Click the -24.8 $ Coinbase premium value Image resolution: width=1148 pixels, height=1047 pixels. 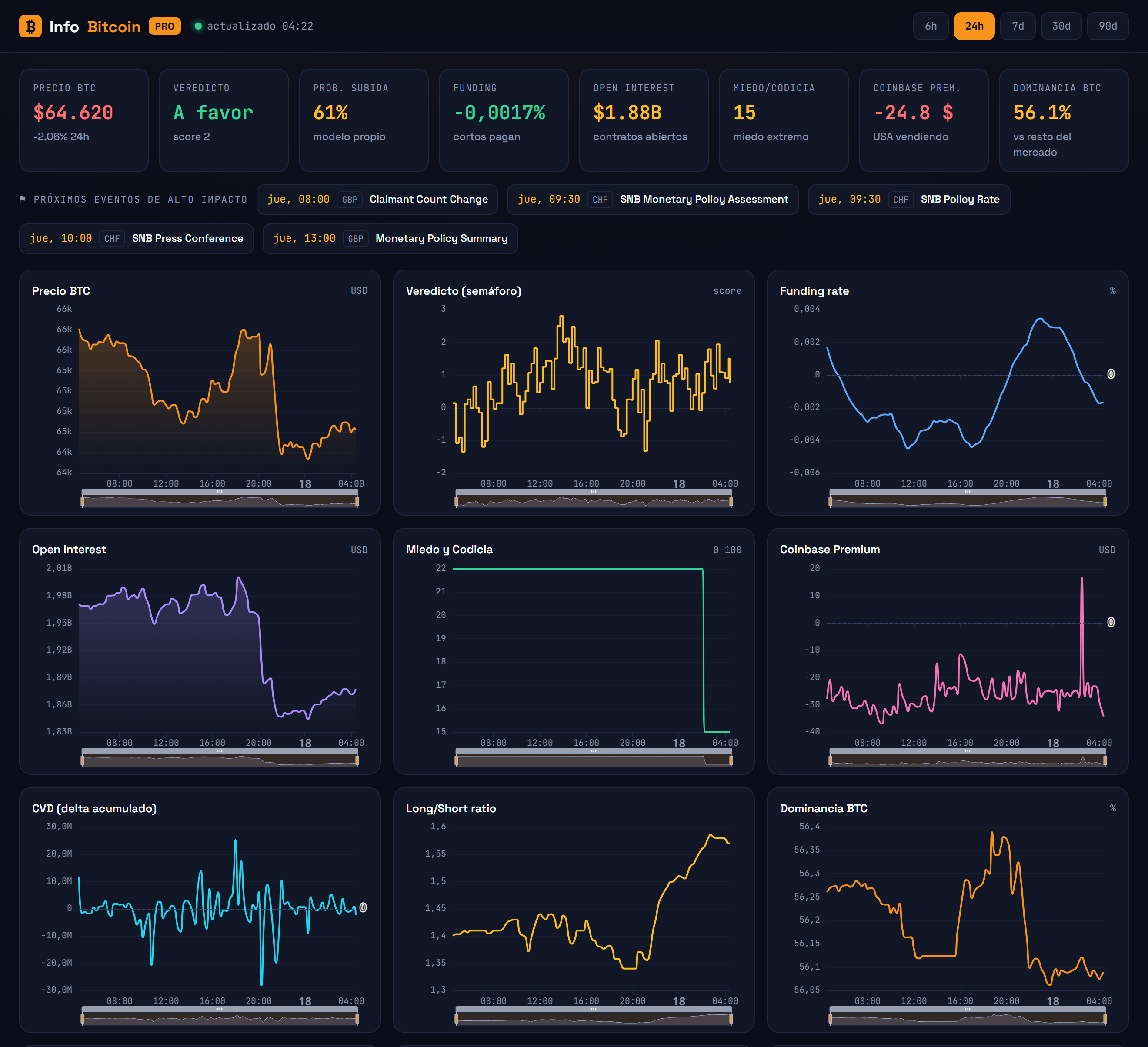point(913,113)
